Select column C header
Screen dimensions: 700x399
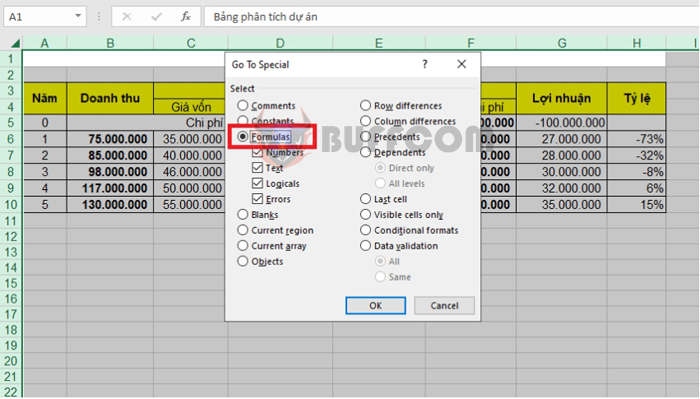click(191, 43)
